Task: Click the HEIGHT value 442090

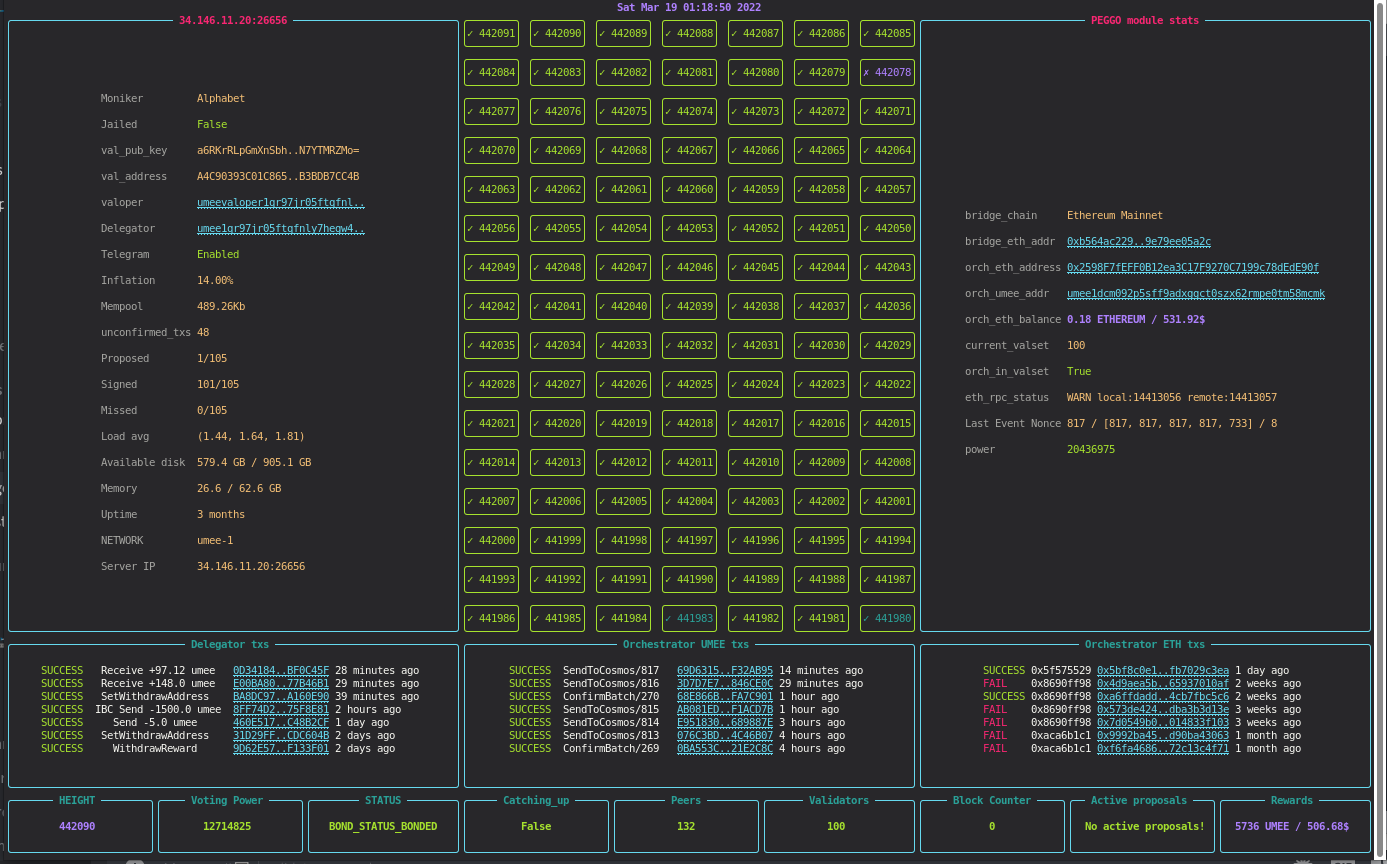Action: pyautogui.click(x=77, y=826)
